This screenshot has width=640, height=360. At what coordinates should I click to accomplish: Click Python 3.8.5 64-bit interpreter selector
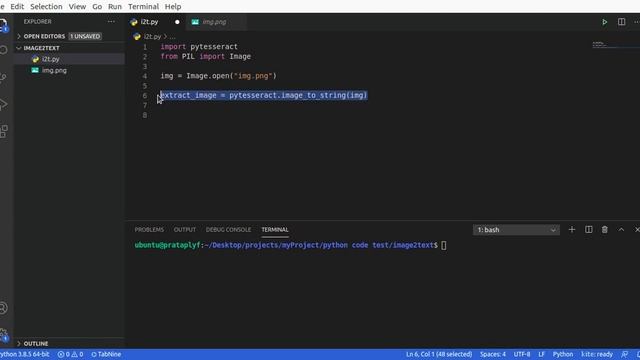(24, 354)
